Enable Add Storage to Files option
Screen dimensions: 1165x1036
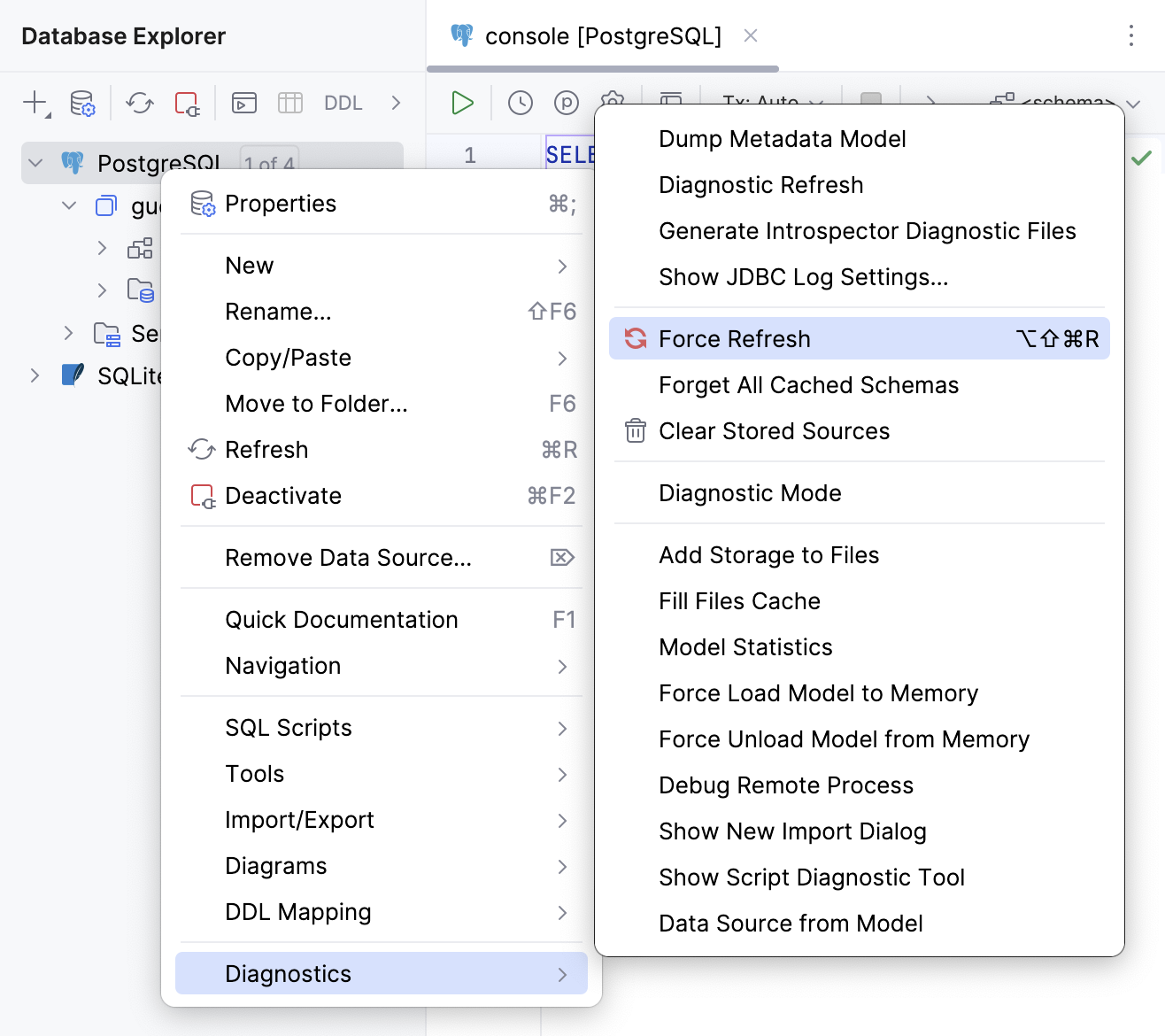(x=768, y=555)
